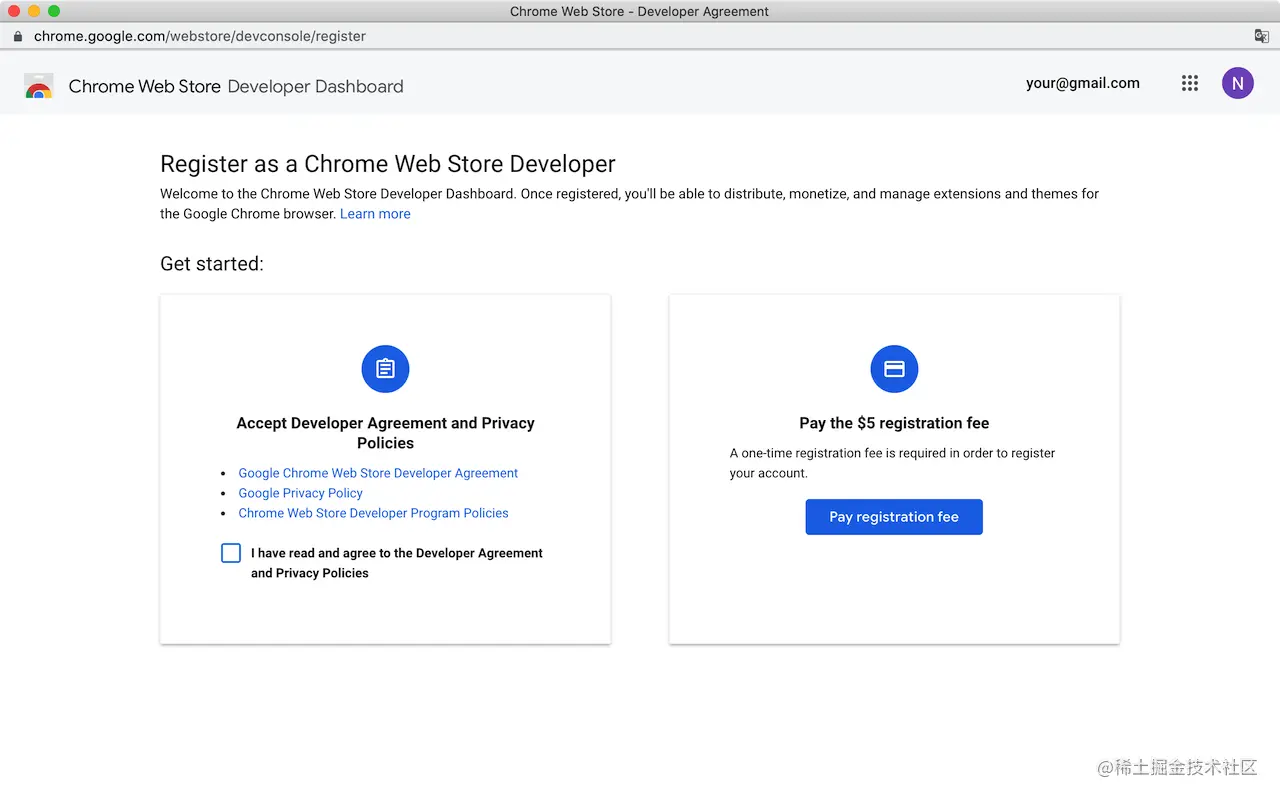
Task: Click the your@gmail.com account email
Action: pyautogui.click(x=1083, y=84)
